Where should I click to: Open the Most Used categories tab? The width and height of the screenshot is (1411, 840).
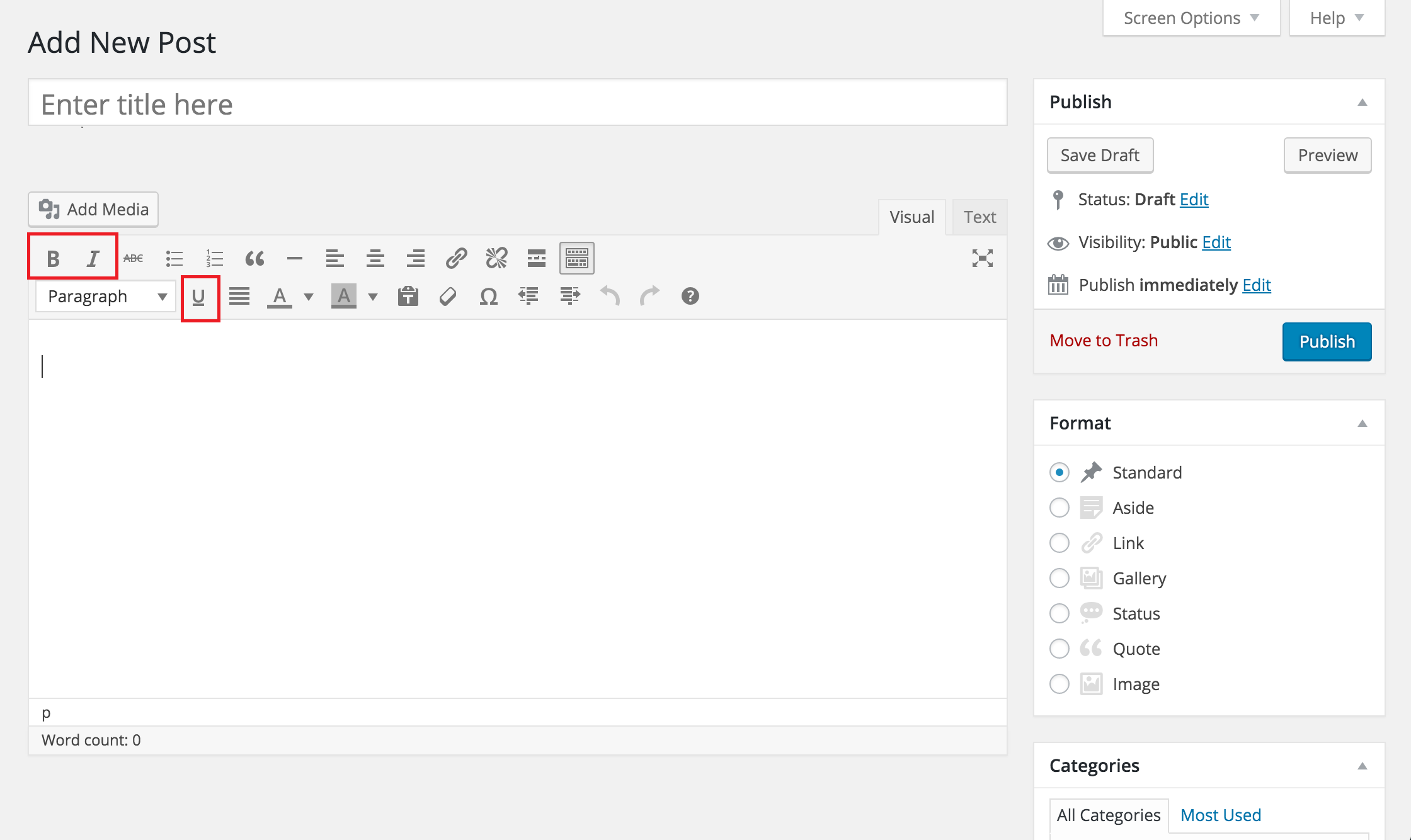tap(1220, 814)
